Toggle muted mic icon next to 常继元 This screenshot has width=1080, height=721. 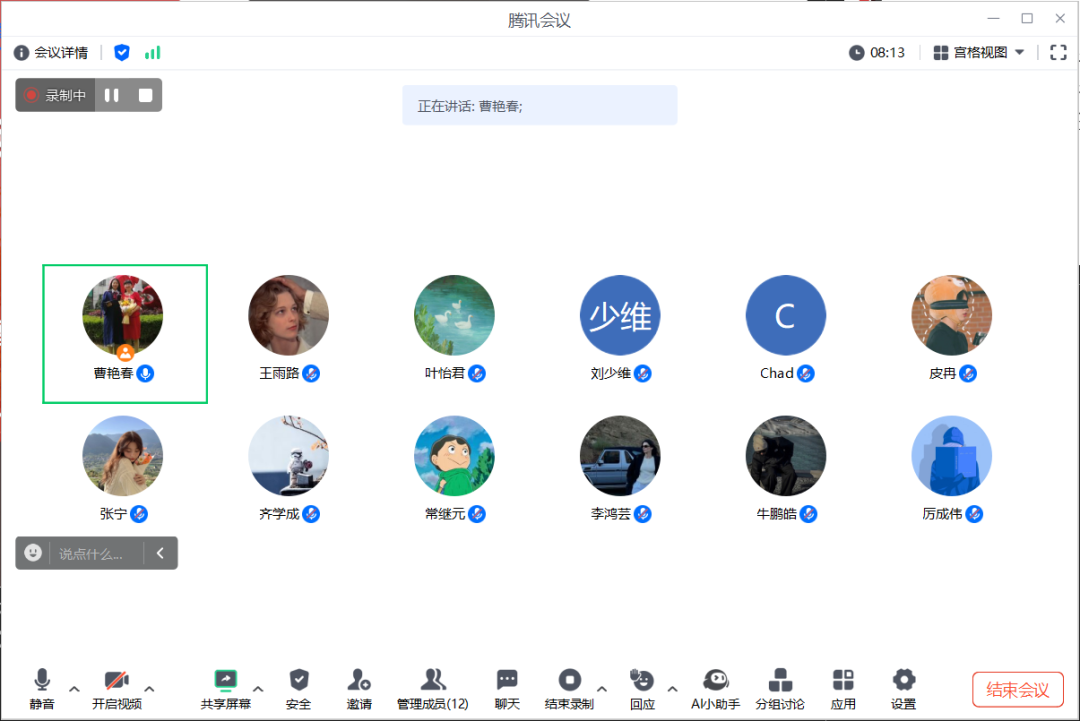pos(477,514)
